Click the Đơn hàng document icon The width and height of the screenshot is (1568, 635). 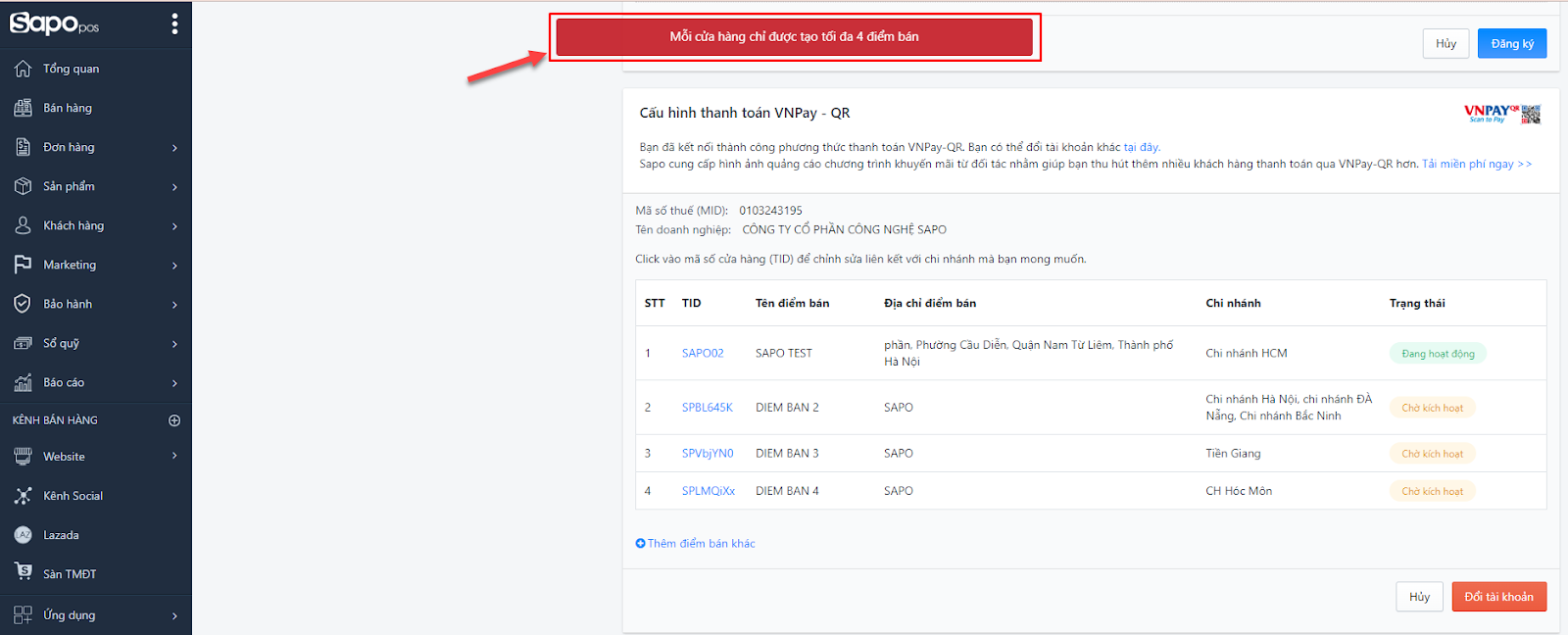(x=23, y=147)
